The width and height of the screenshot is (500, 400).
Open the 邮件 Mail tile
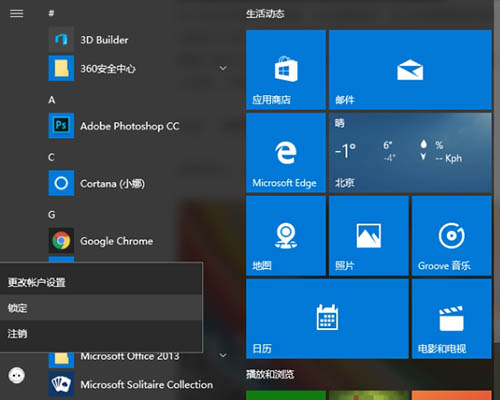point(410,70)
